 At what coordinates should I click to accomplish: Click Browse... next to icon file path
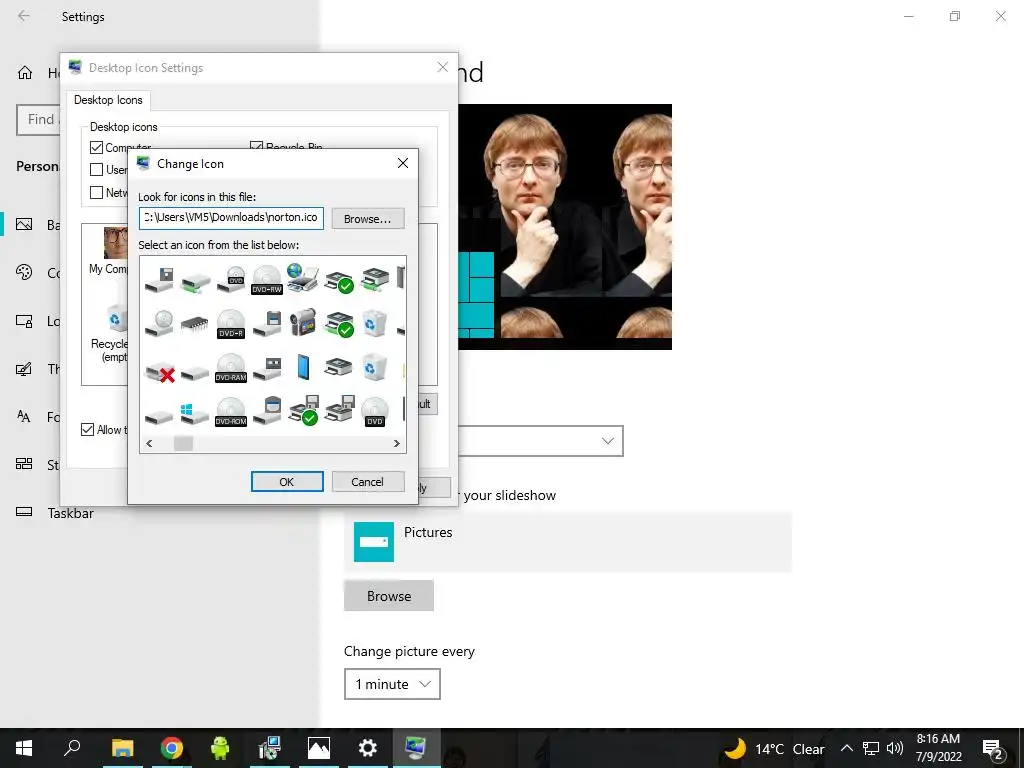coord(368,219)
